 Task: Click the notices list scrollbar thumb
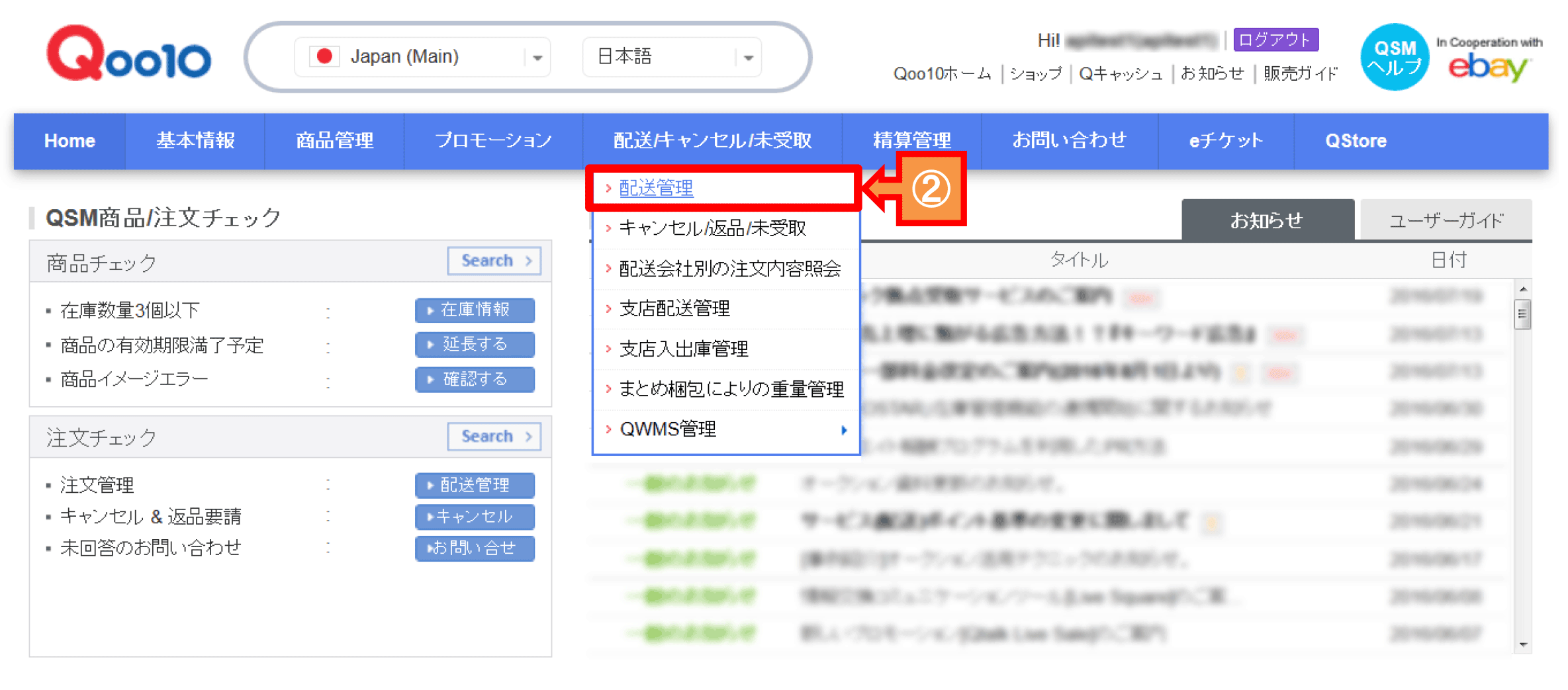1523,314
